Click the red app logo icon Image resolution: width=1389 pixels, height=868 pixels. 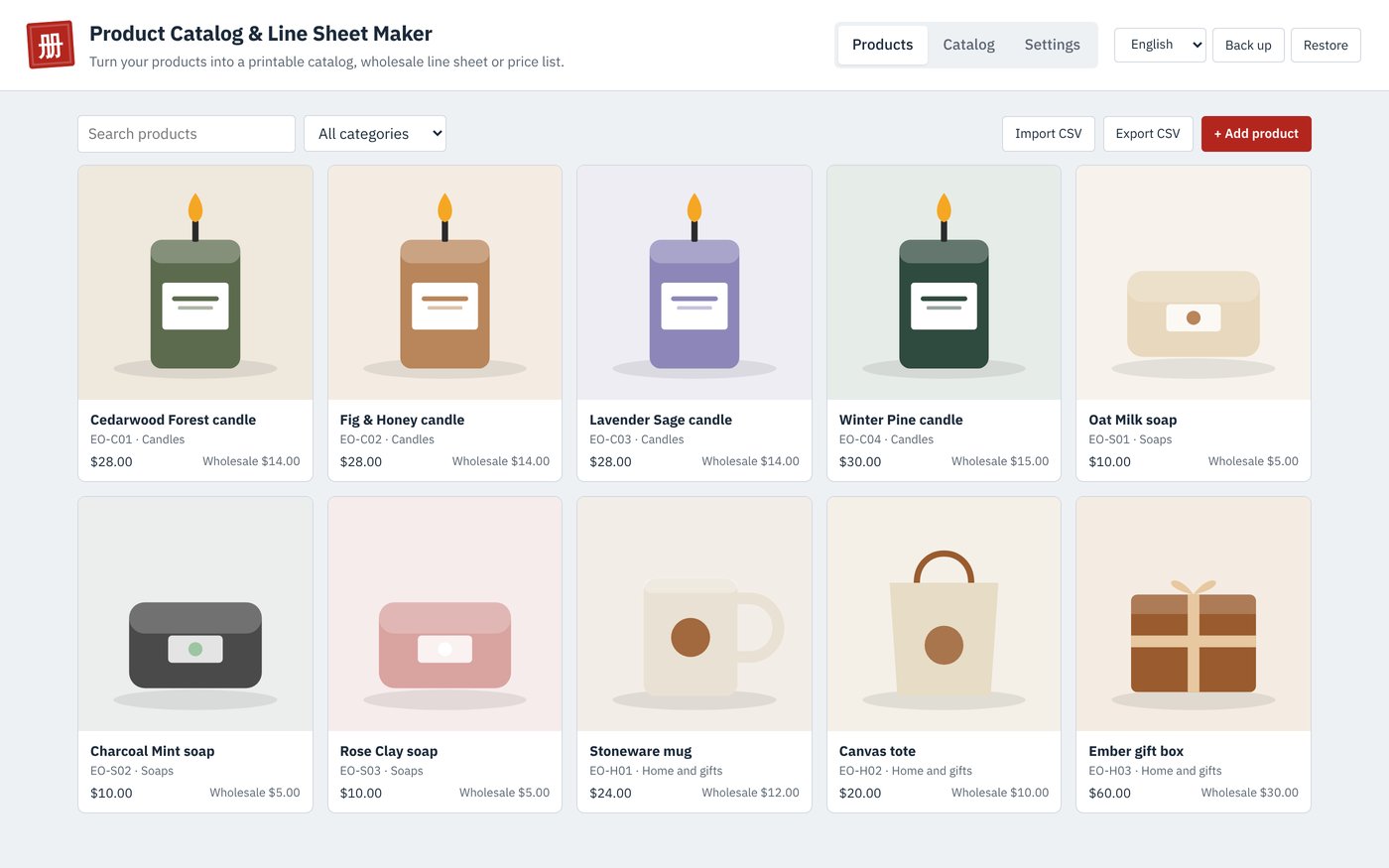pos(51,45)
